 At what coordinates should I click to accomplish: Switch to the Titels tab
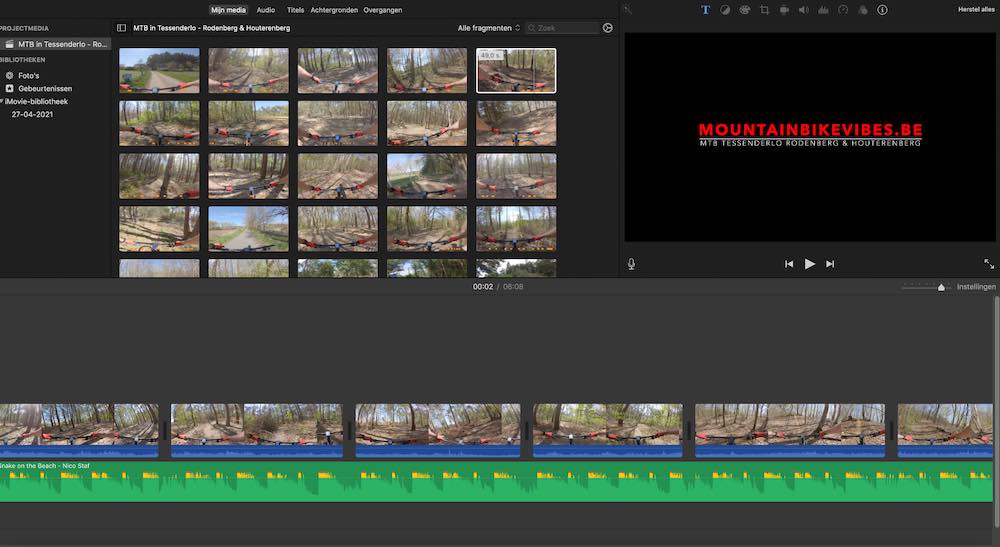pos(295,9)
